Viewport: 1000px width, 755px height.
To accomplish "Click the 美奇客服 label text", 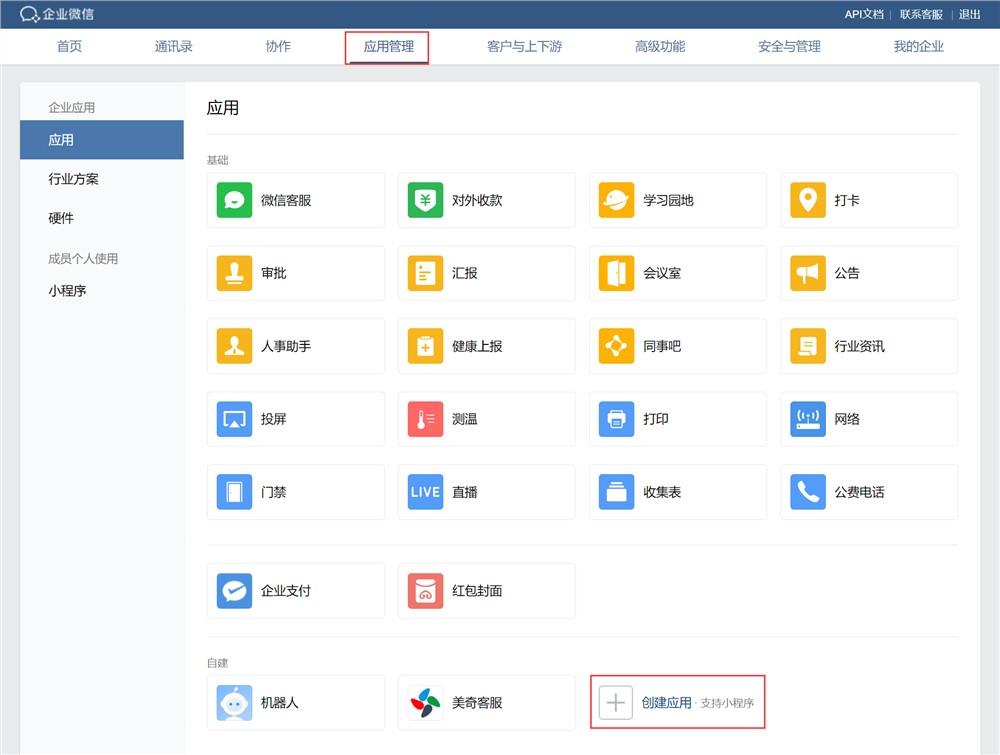I will (x=477, y=703).
